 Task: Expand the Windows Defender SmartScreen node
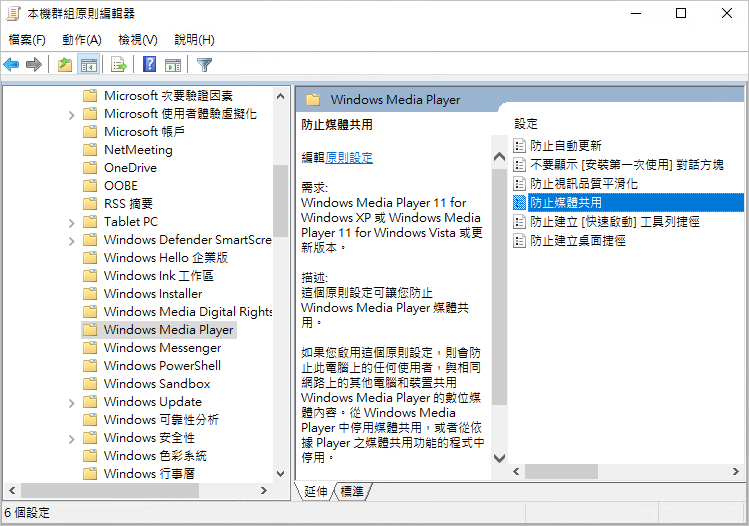(x=72, y=241)
